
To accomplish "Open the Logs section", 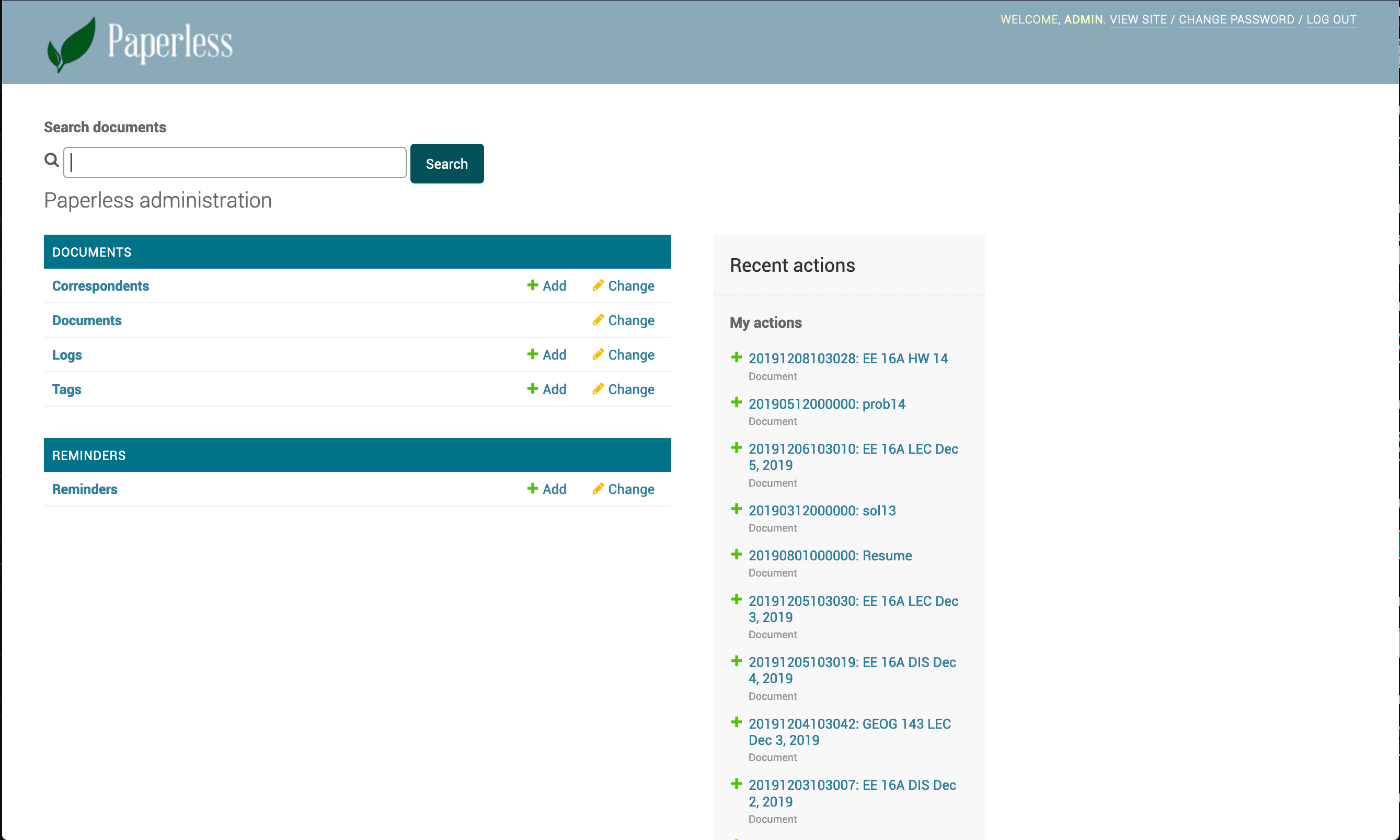I will point(67,355).
